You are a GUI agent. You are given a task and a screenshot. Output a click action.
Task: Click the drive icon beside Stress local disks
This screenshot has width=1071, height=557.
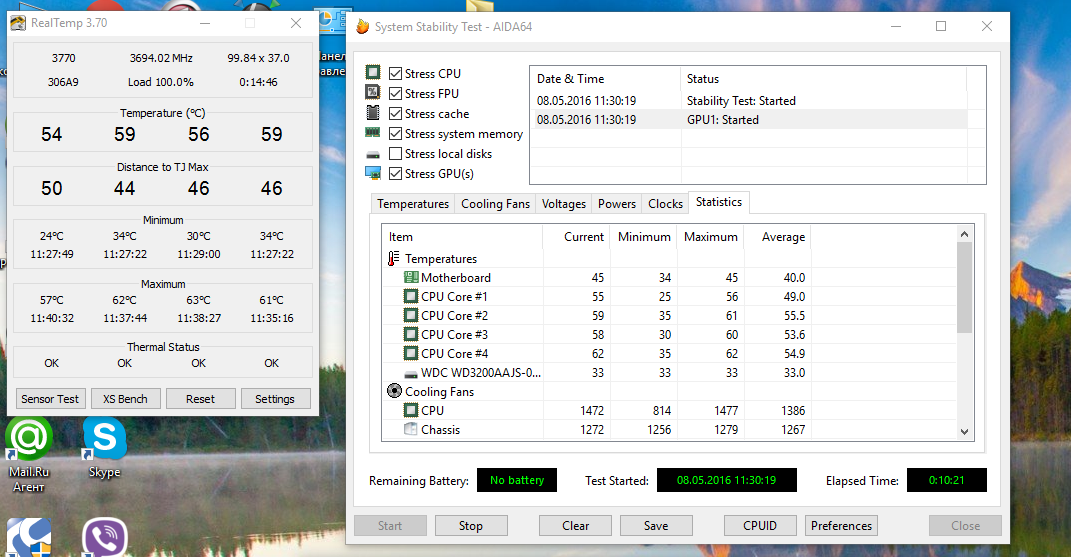(373, 154)
